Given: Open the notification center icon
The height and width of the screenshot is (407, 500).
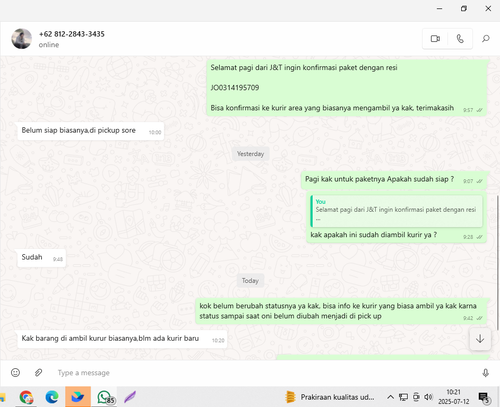Looking at the screenshot, I should pyautogui.click(x=484, y=397).
